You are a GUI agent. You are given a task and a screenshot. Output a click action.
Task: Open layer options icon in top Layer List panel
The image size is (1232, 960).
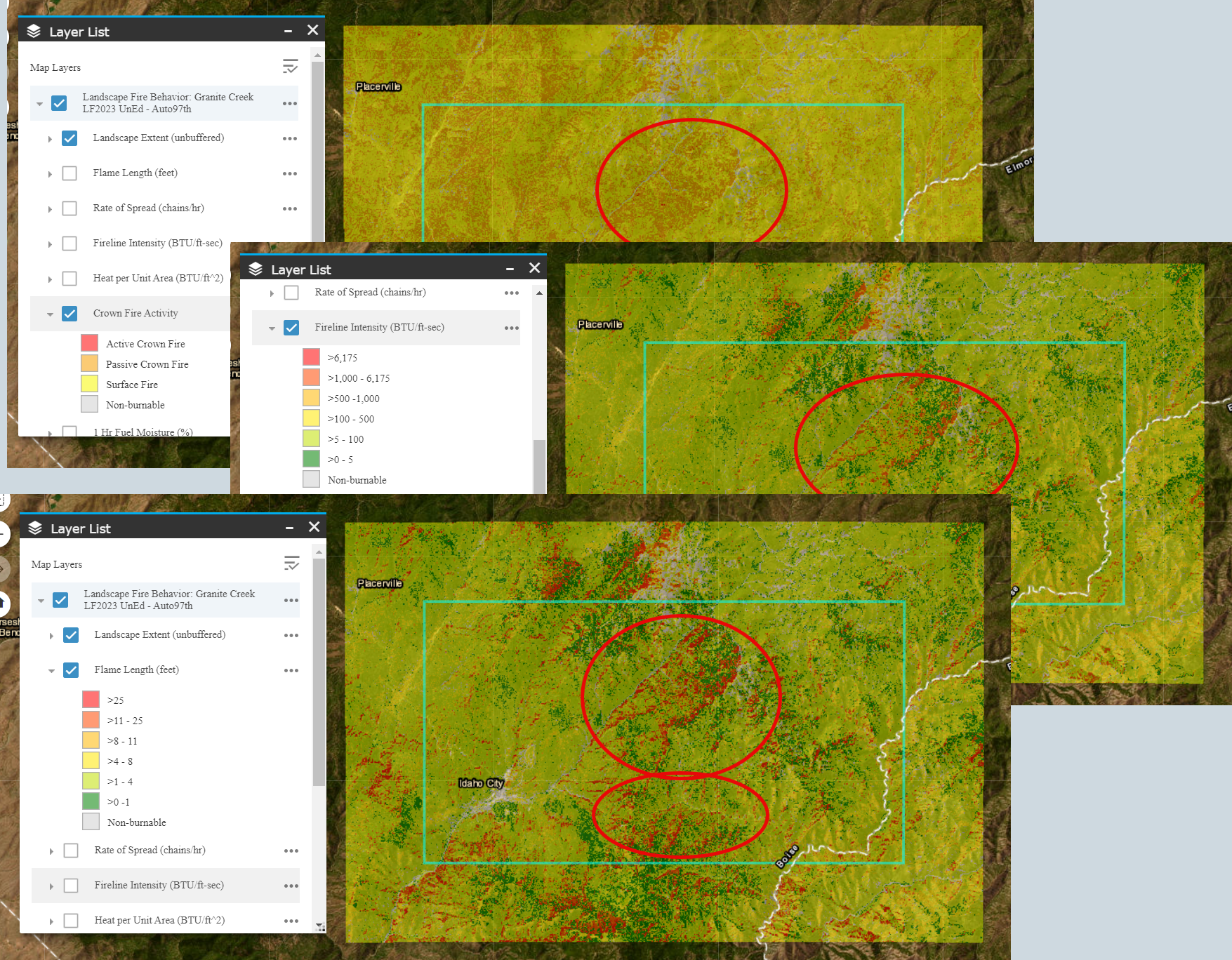click(x=290, y=67)
